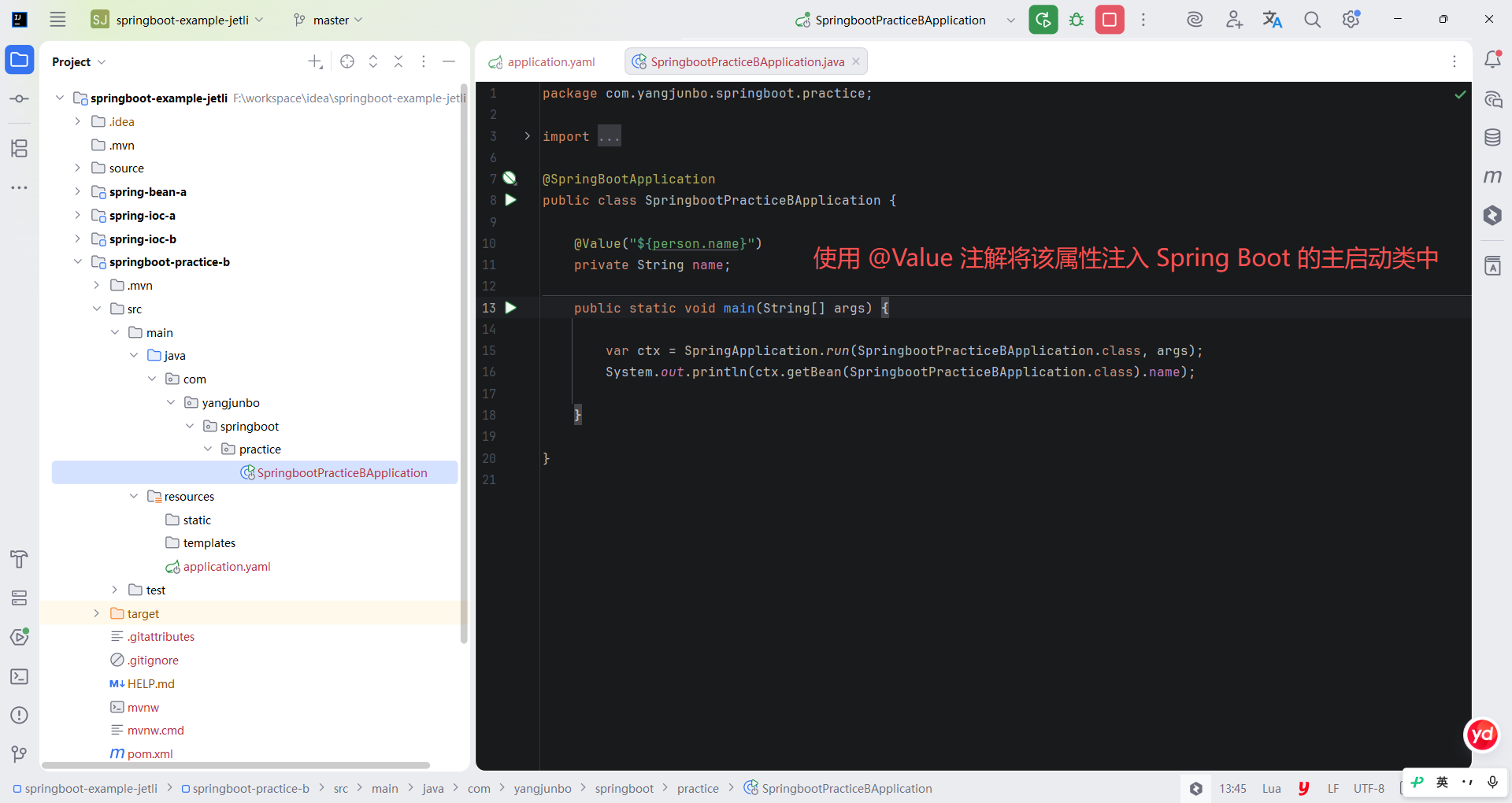Open Project panel options menu
Image resolution: width=1512 pixels, height=803 pixels.
(x=424, y=61)
